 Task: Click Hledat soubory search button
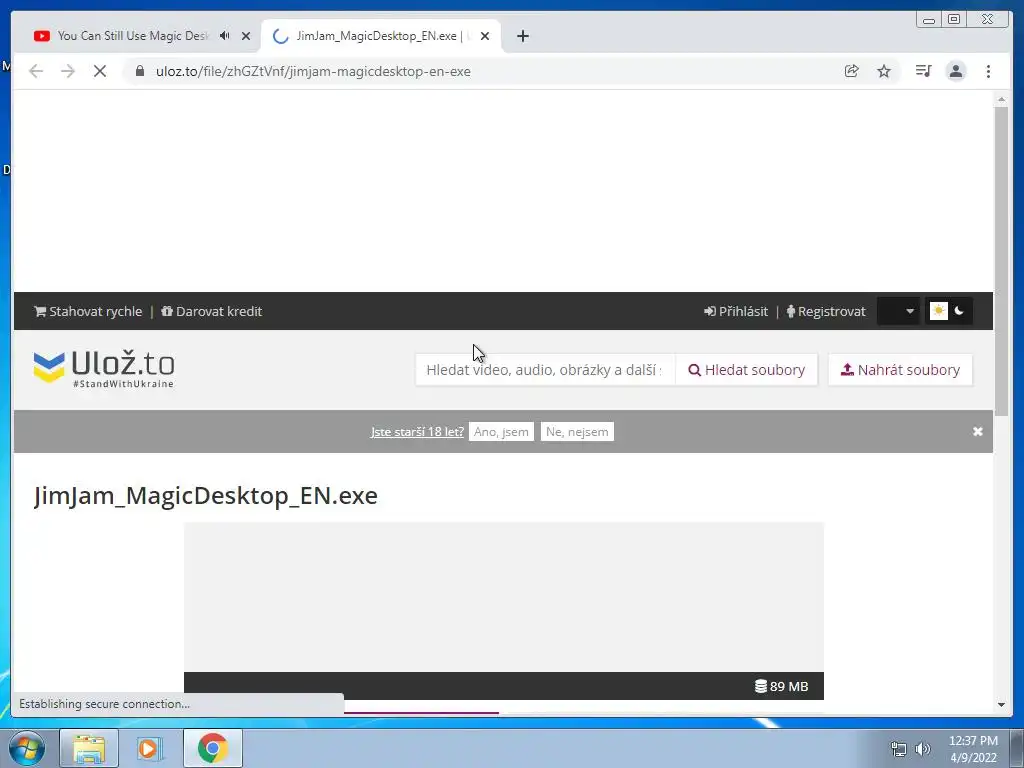(x=746, y=370)
